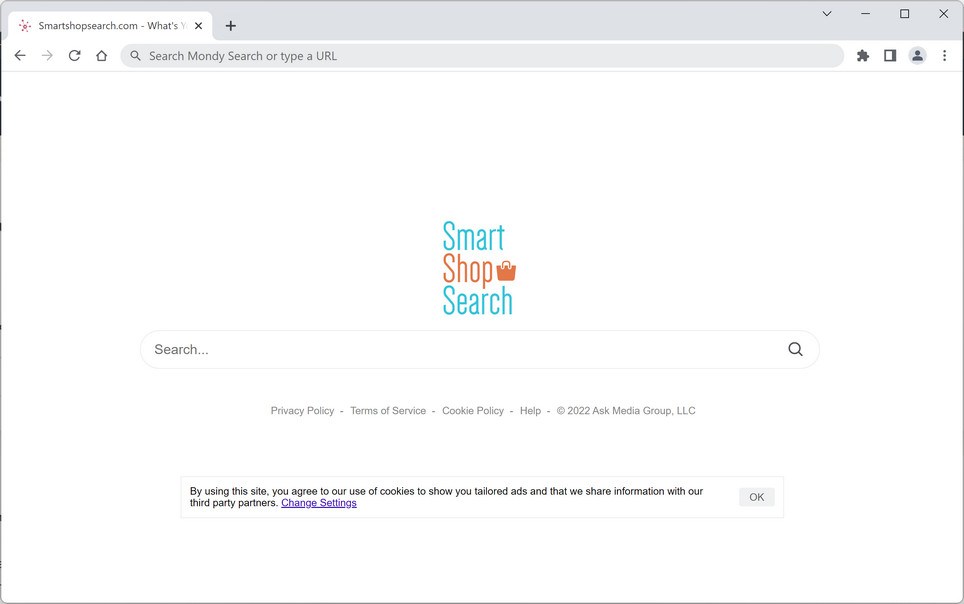Close the browser window
The height and width of the screenshot is (604, 964).
[x=943, y=14]
